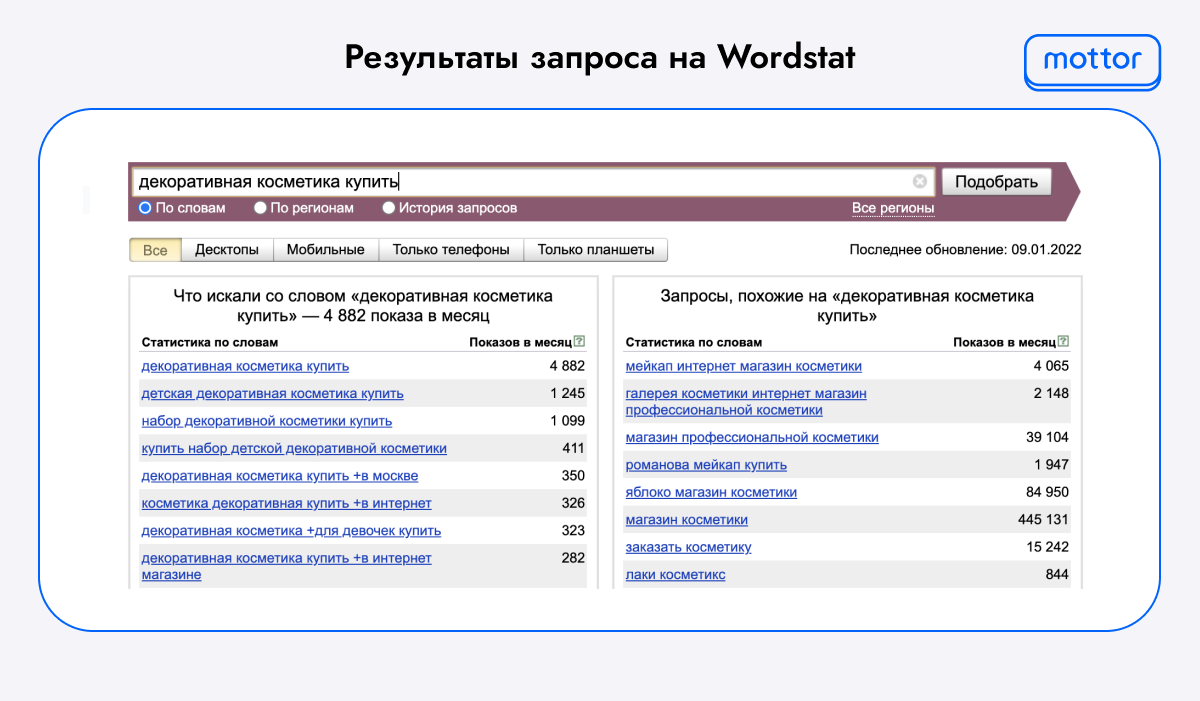Click the value '326' in the left table
Image resolution: width=1200 pixels, height=701 pixels.
(574, 503)
